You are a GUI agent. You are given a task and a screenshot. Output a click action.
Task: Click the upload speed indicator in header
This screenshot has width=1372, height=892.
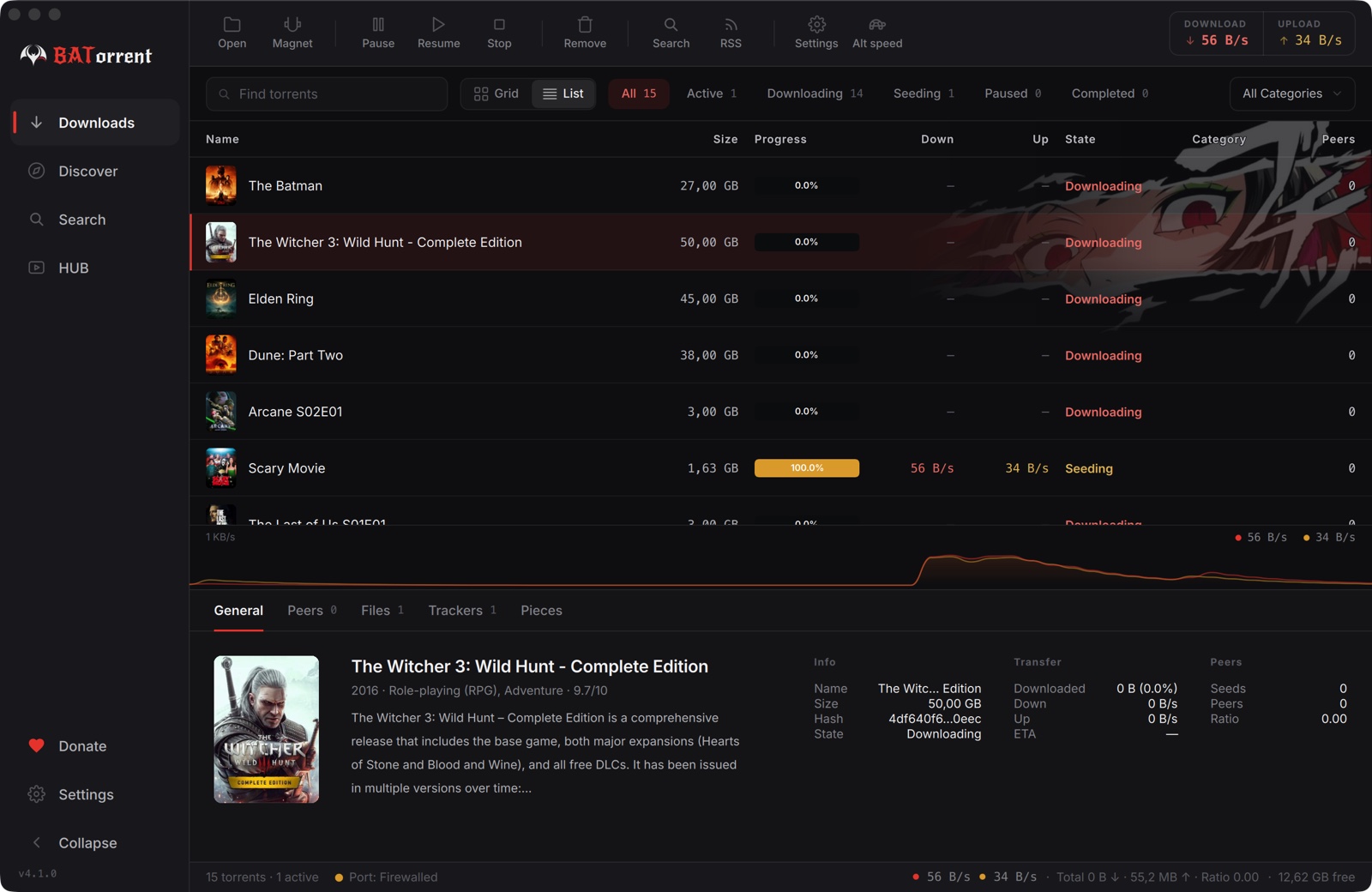[x=1309, y=33]
